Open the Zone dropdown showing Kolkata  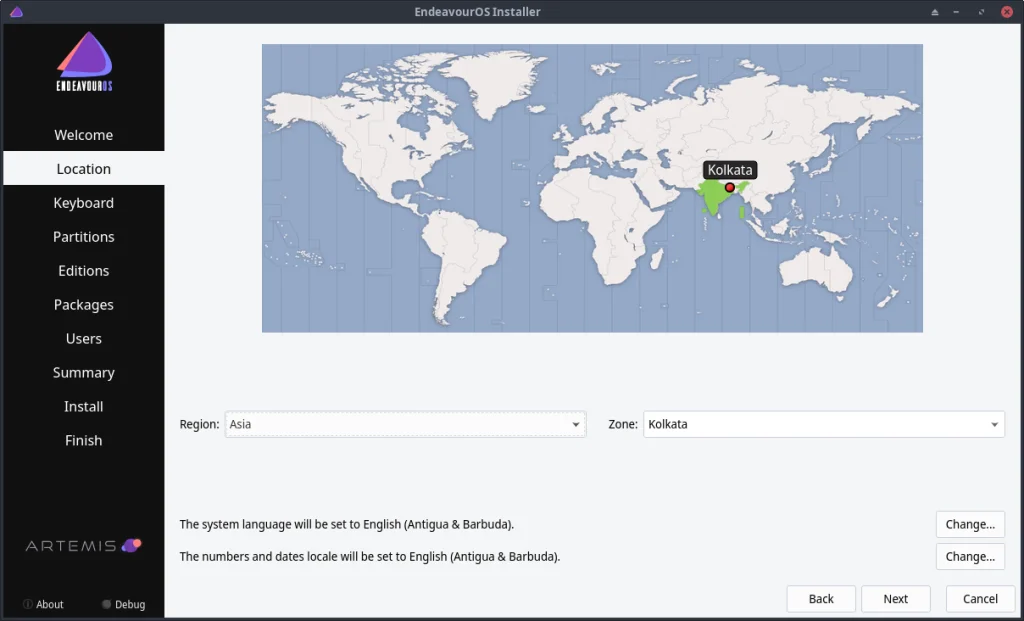pos(824,424)
